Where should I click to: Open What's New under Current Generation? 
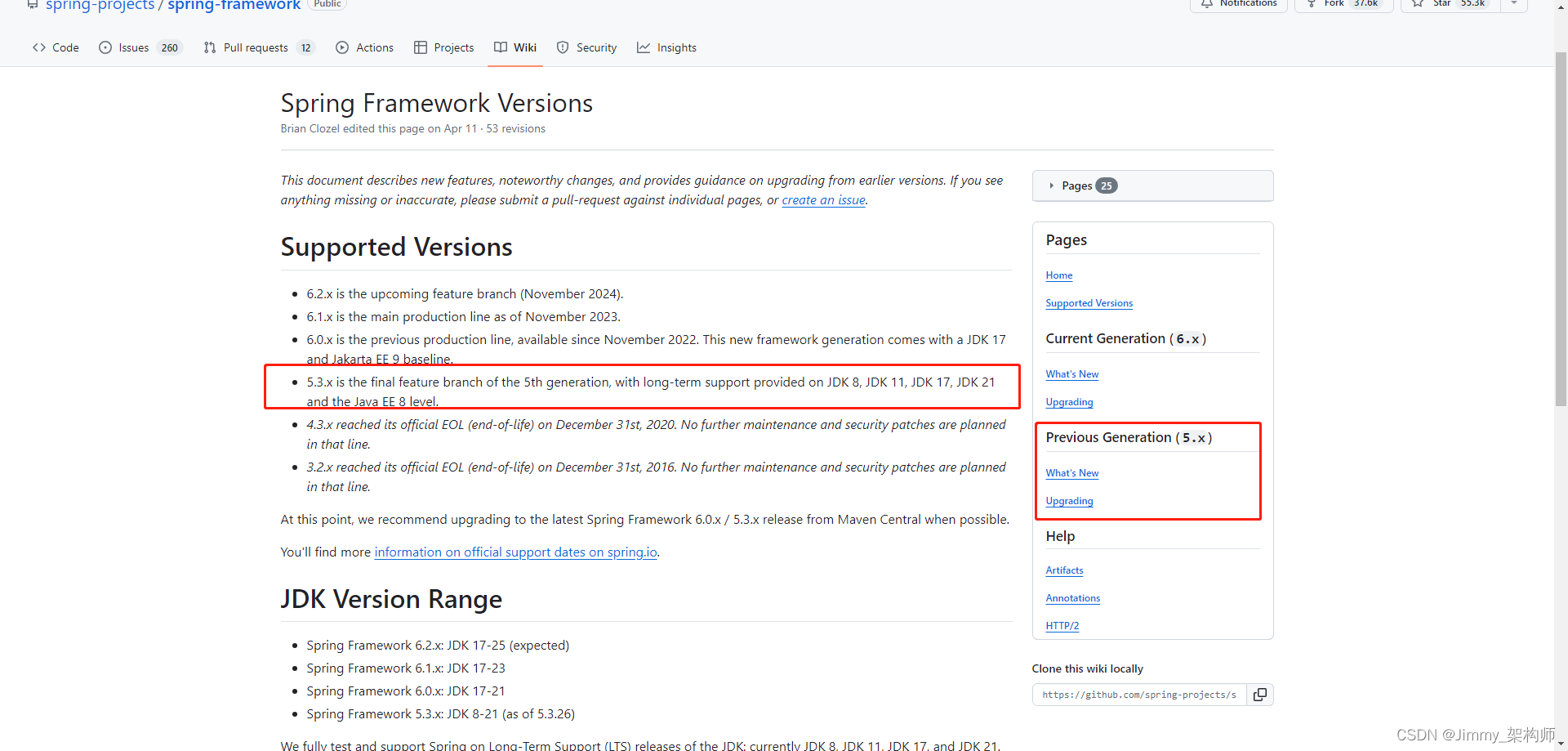[1072, 374]
